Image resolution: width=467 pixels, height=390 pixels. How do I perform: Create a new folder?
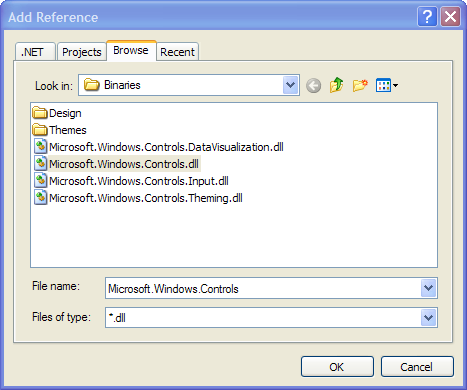(x=360, y=85)
